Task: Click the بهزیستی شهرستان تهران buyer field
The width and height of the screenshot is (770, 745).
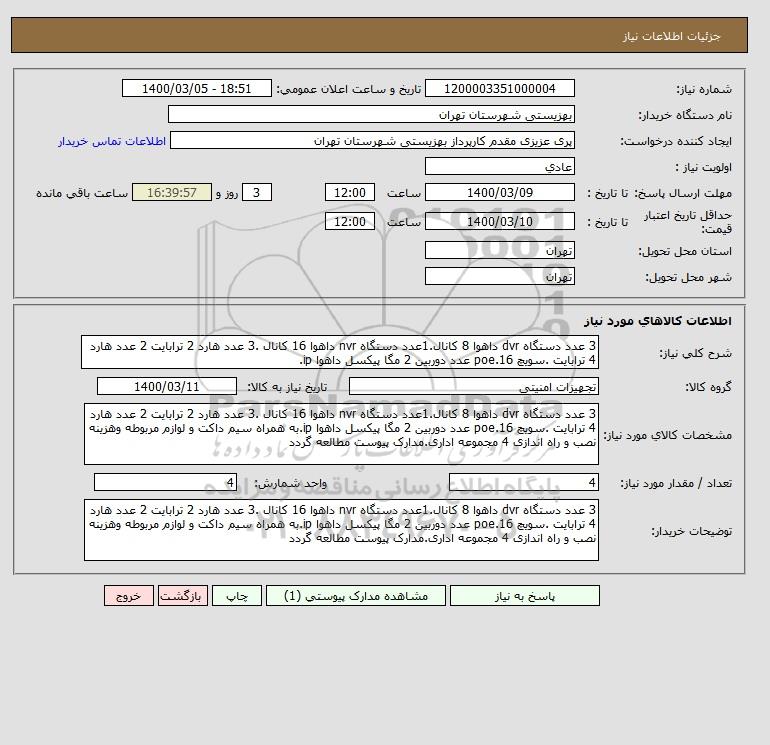Action: [371, 114]
